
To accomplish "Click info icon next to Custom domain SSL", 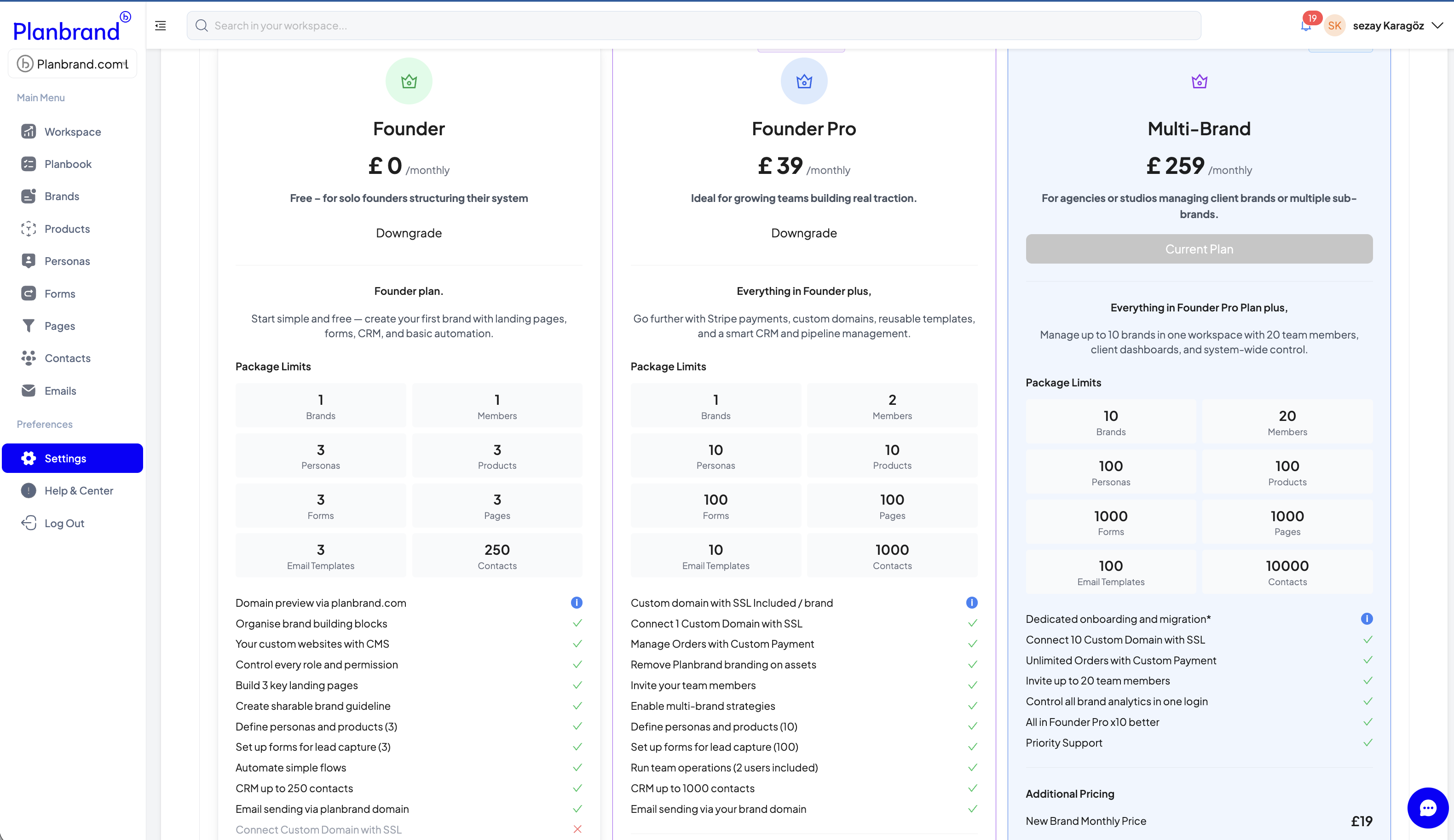I will (972, 603).
